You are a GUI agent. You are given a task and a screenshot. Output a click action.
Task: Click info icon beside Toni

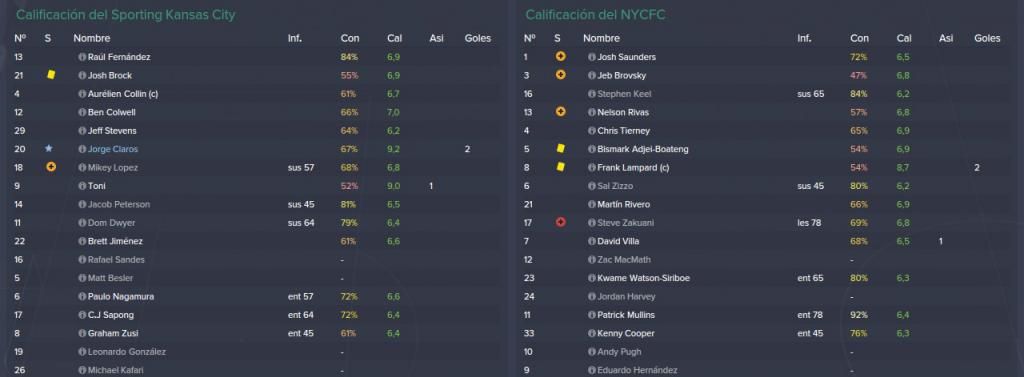[x=82, y=186]
